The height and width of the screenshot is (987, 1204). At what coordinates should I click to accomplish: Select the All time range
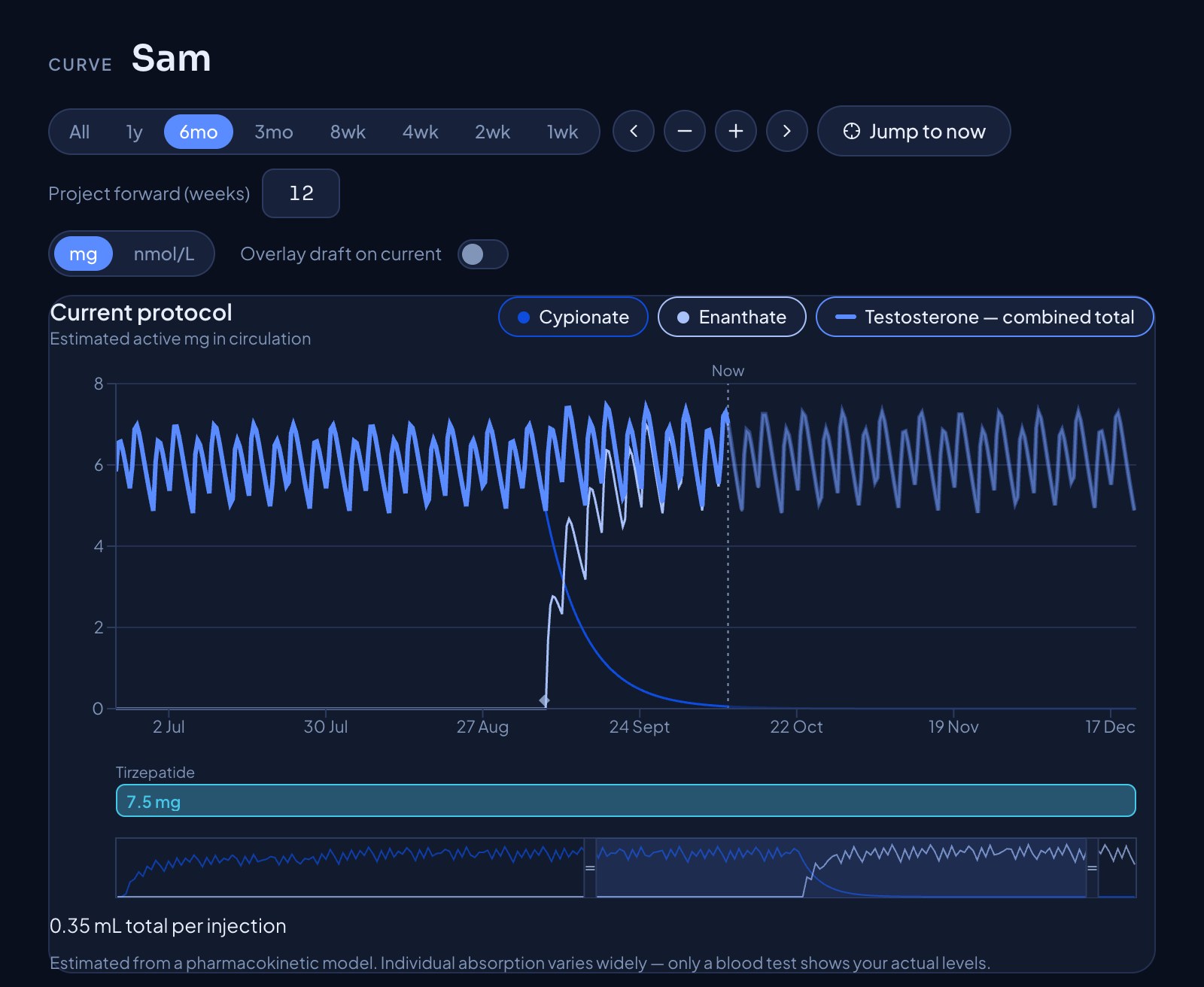(x=79, y=132)
